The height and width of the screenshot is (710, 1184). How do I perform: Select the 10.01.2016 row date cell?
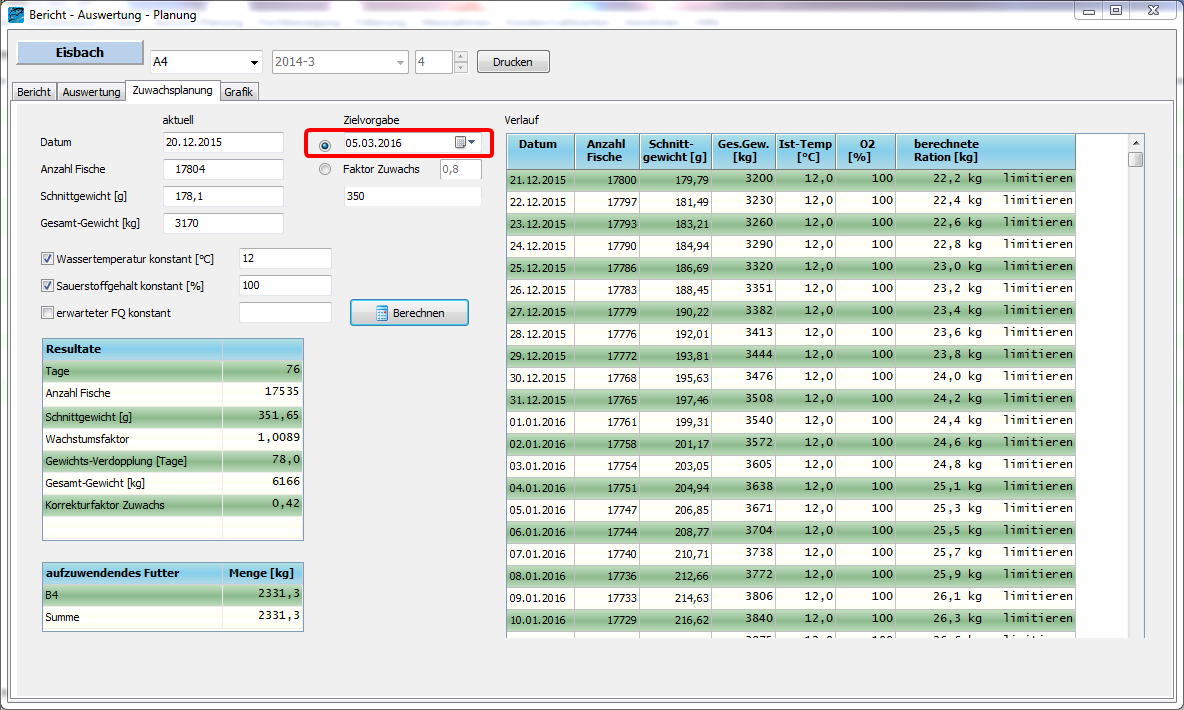tap(541, 620)
